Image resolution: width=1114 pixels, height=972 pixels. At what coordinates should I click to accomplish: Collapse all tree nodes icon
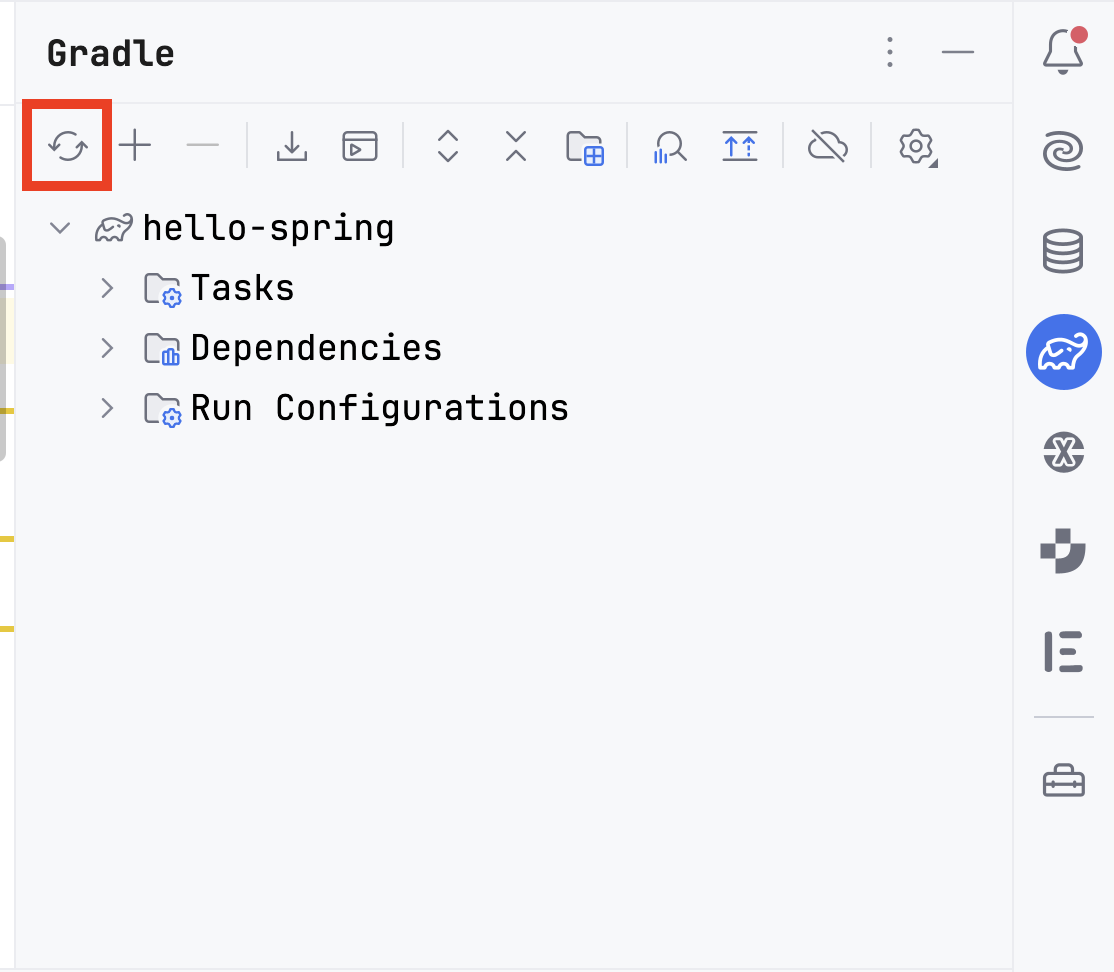[516, 146]
